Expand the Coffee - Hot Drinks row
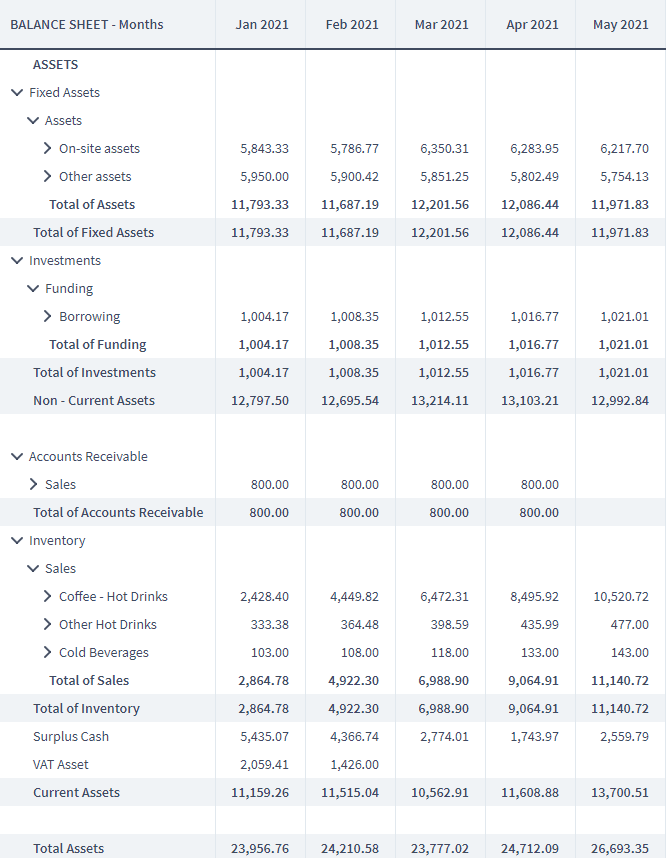The image size is (666, 858). tap(48, 596)
